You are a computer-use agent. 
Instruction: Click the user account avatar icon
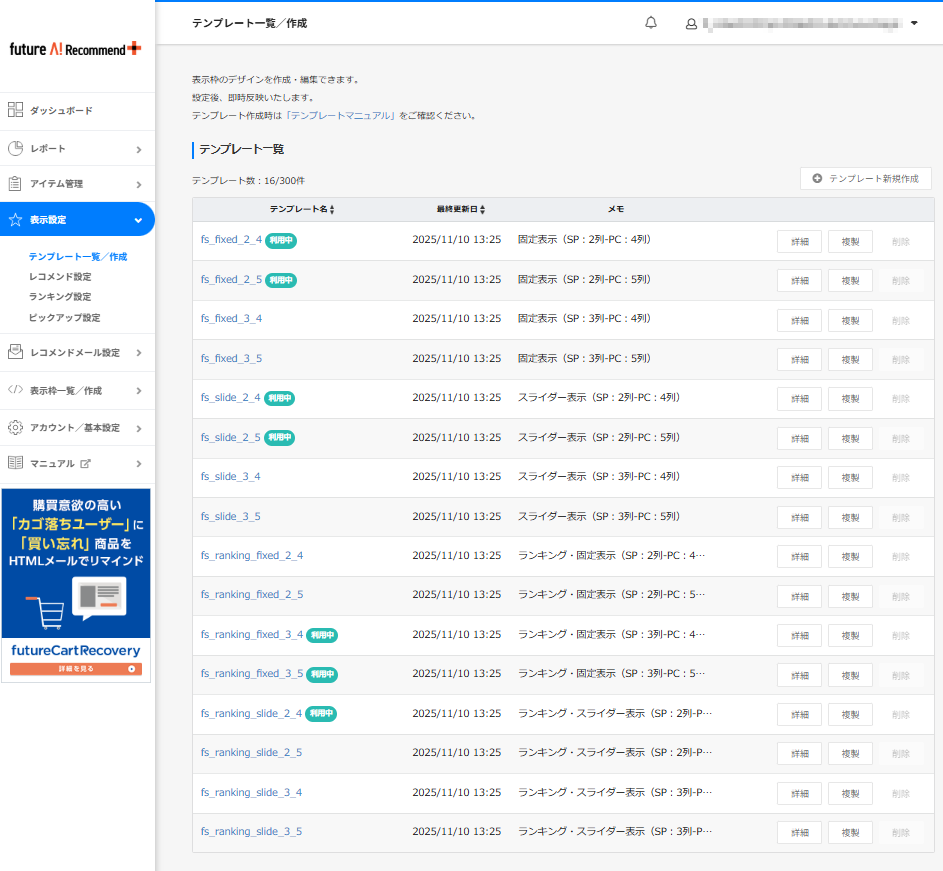[x=691, y=23]
